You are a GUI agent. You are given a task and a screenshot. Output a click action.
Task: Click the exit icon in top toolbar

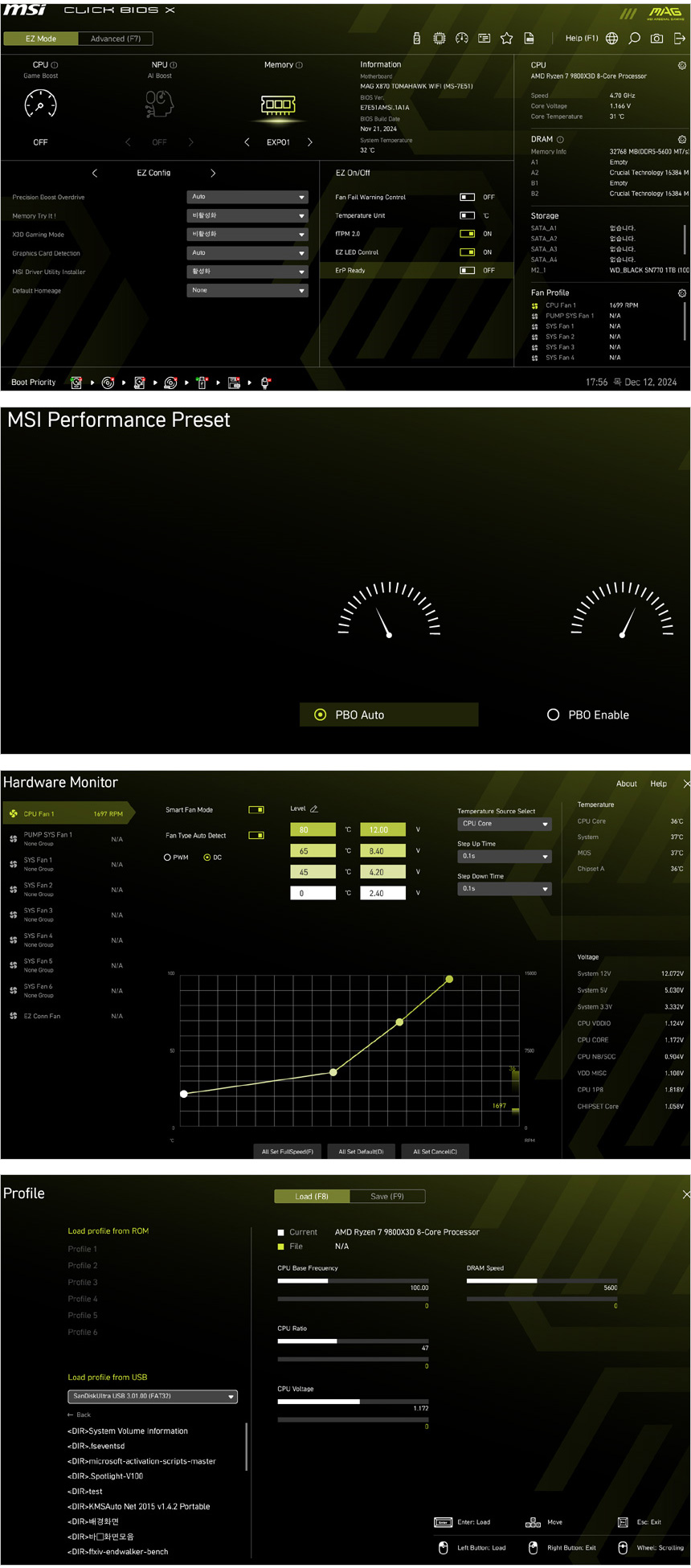click(679, 38)
